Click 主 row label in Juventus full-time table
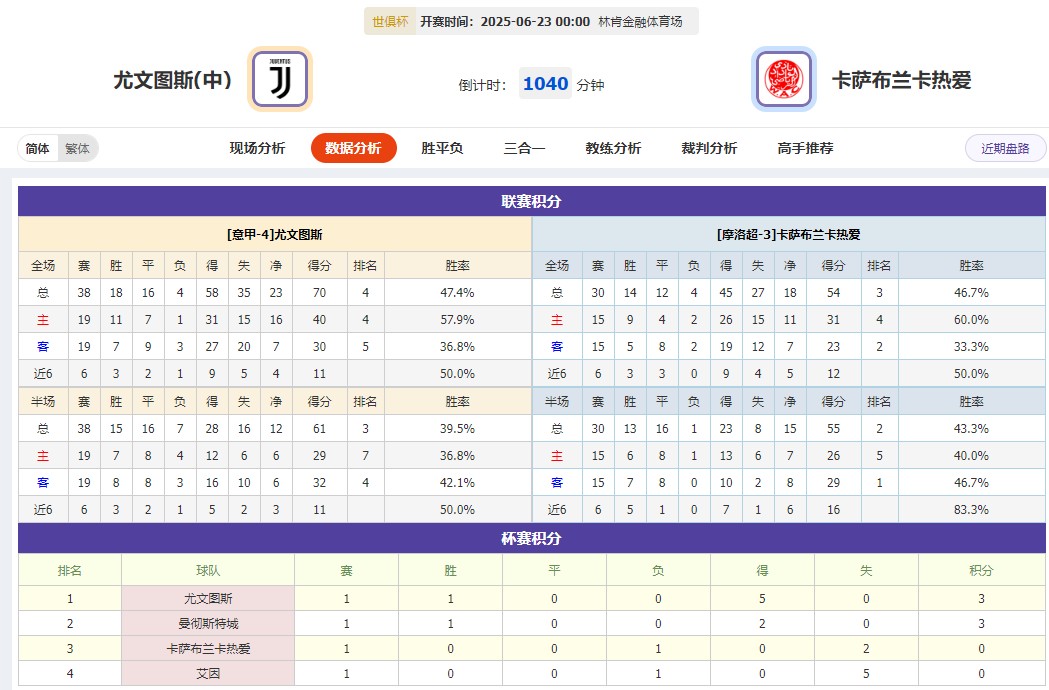1049x690 pixels. (42, 319)
